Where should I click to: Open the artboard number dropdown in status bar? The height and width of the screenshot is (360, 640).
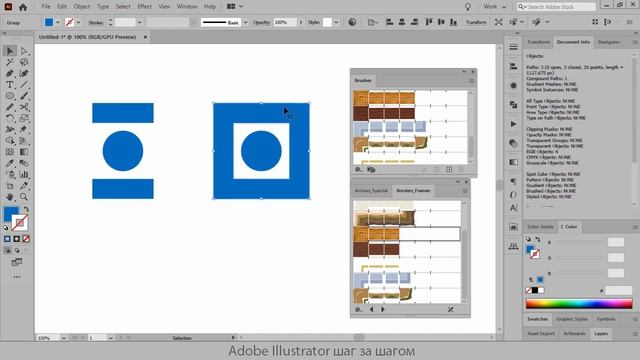[x=111, y=338]
